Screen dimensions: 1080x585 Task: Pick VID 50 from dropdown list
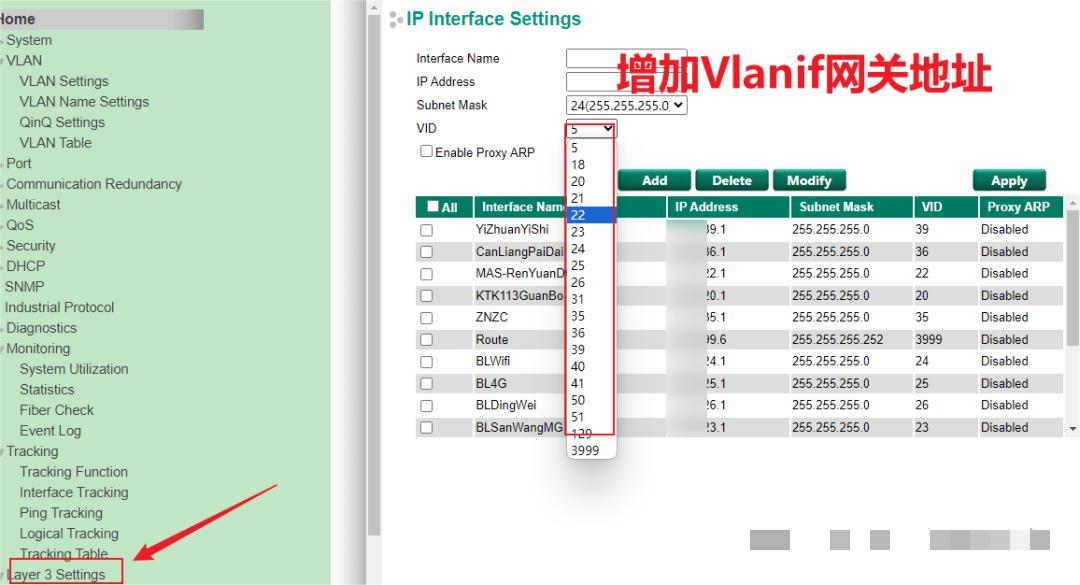tap(591, 400)
